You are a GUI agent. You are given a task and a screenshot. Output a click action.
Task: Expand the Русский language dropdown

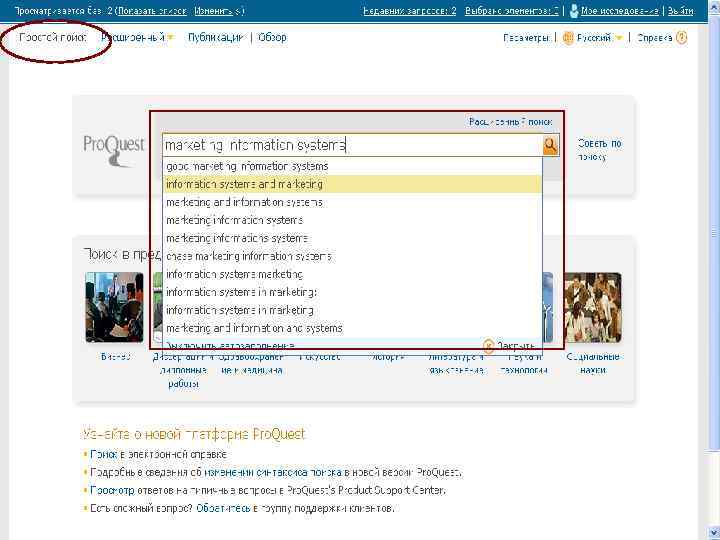[x=619, y=38]
